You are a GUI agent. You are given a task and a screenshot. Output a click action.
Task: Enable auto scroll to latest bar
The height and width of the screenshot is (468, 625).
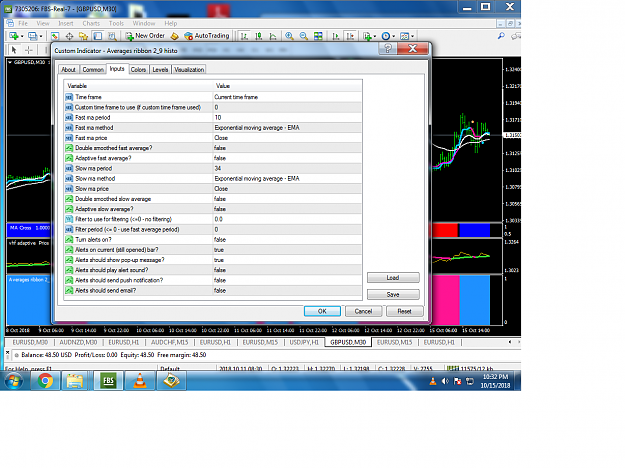tap(336, 36)
